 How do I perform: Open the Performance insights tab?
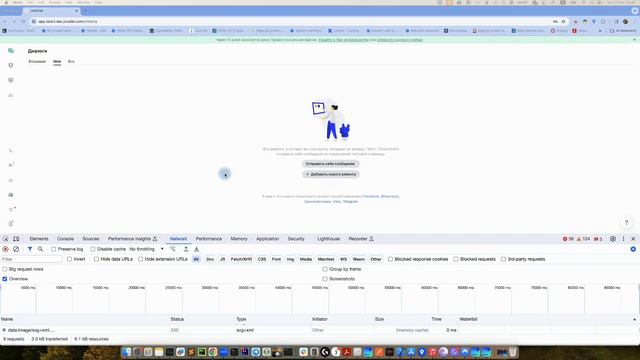coord(132,239)
